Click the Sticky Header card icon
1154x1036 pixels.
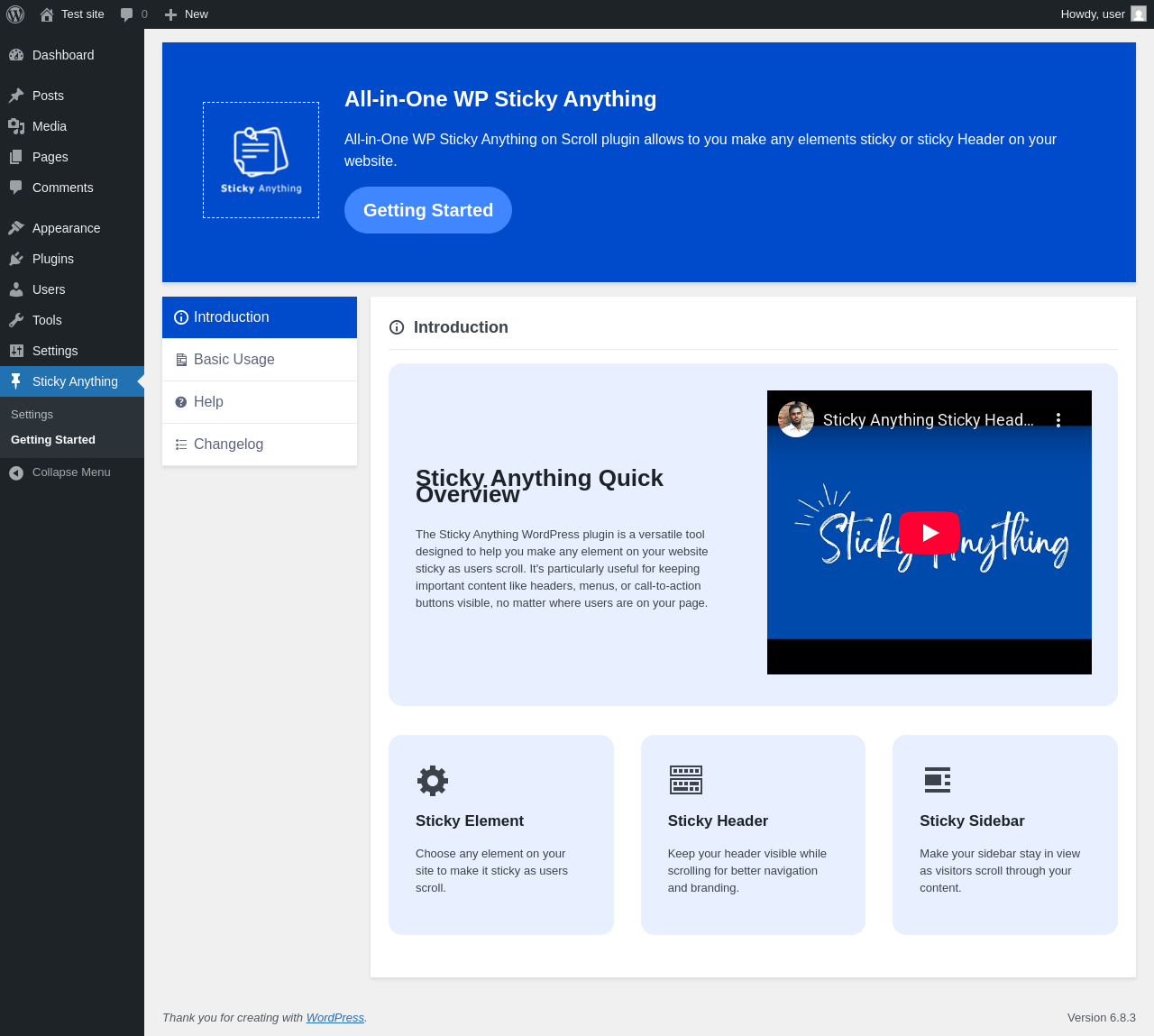click(686, 780)
